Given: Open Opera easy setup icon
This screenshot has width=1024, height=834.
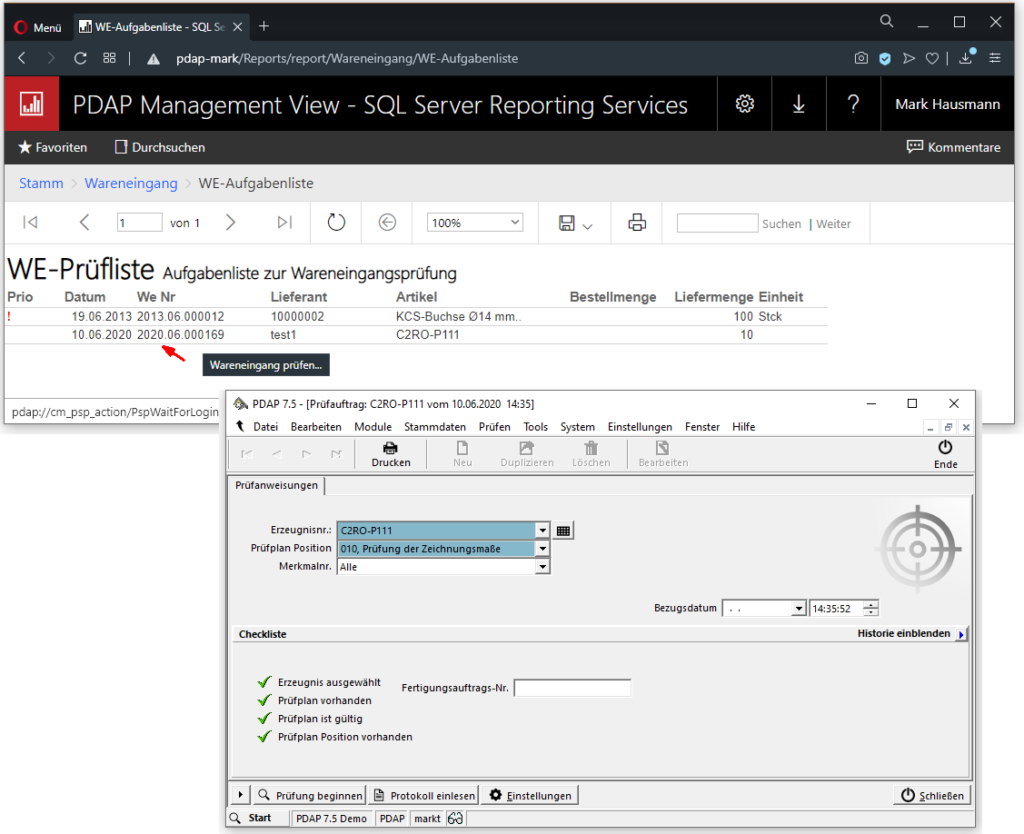Looking at the screenshot, I should pyautogui.click(x=995, y=58).
